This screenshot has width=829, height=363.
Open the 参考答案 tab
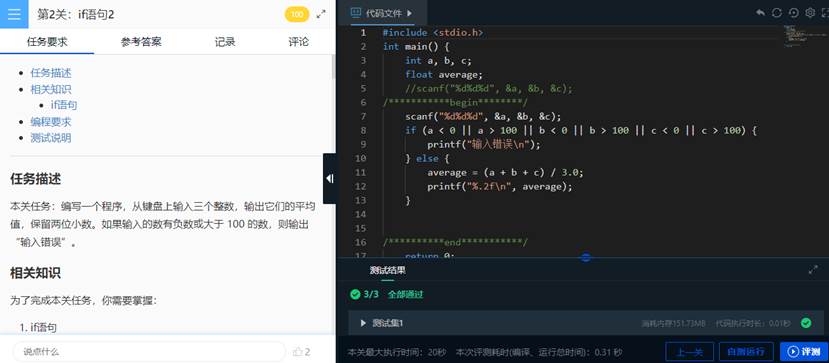click(141, 42)
